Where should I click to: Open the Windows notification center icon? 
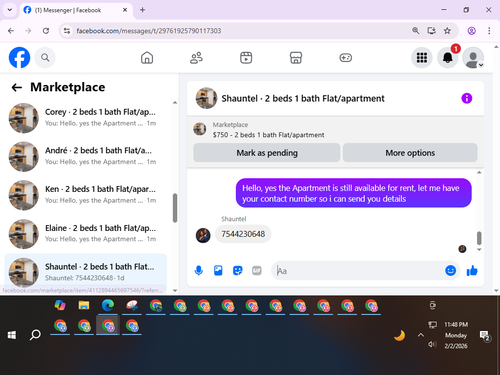tap(484, 336)
